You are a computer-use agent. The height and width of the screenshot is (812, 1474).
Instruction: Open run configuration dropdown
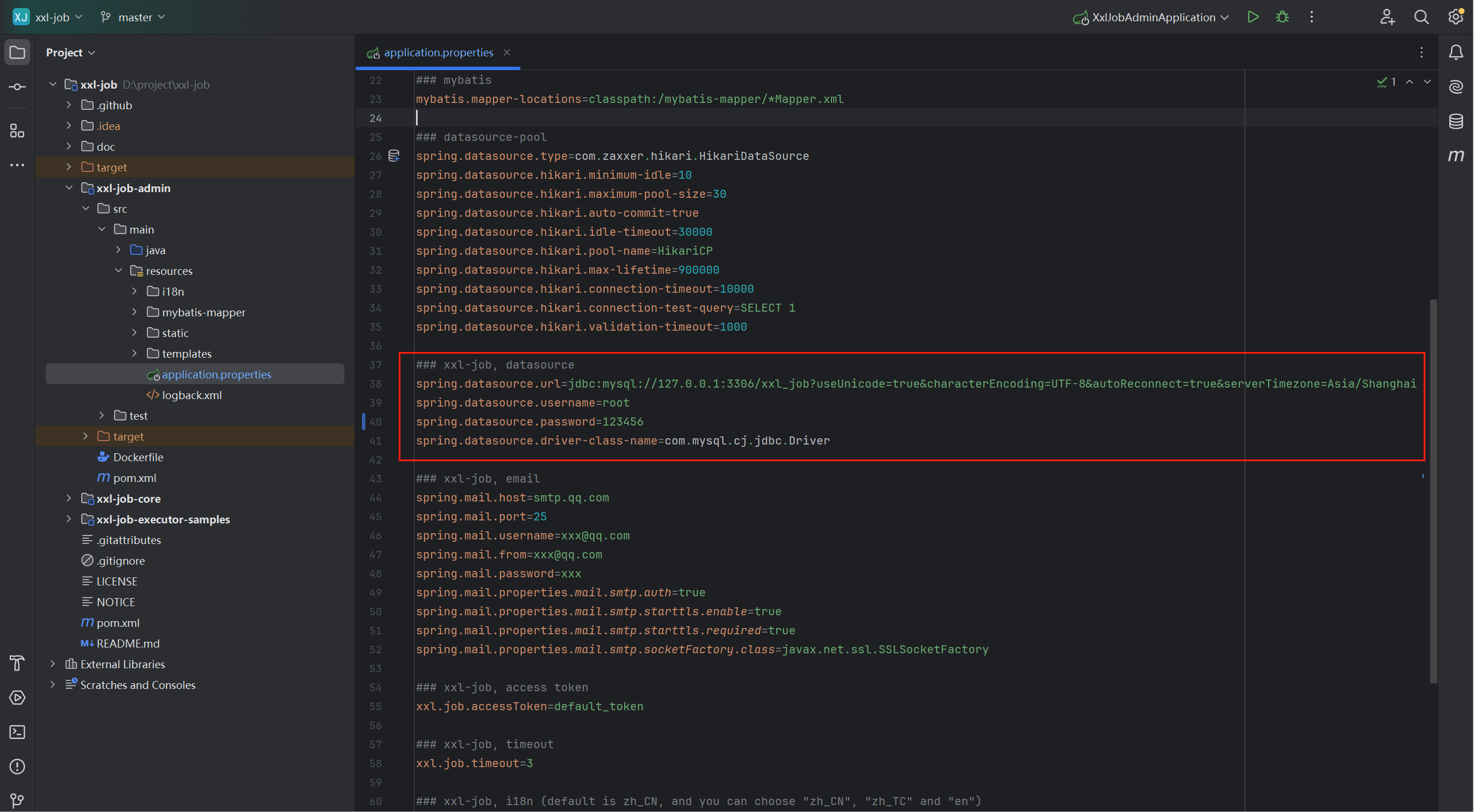click(x=1151, y=17)
